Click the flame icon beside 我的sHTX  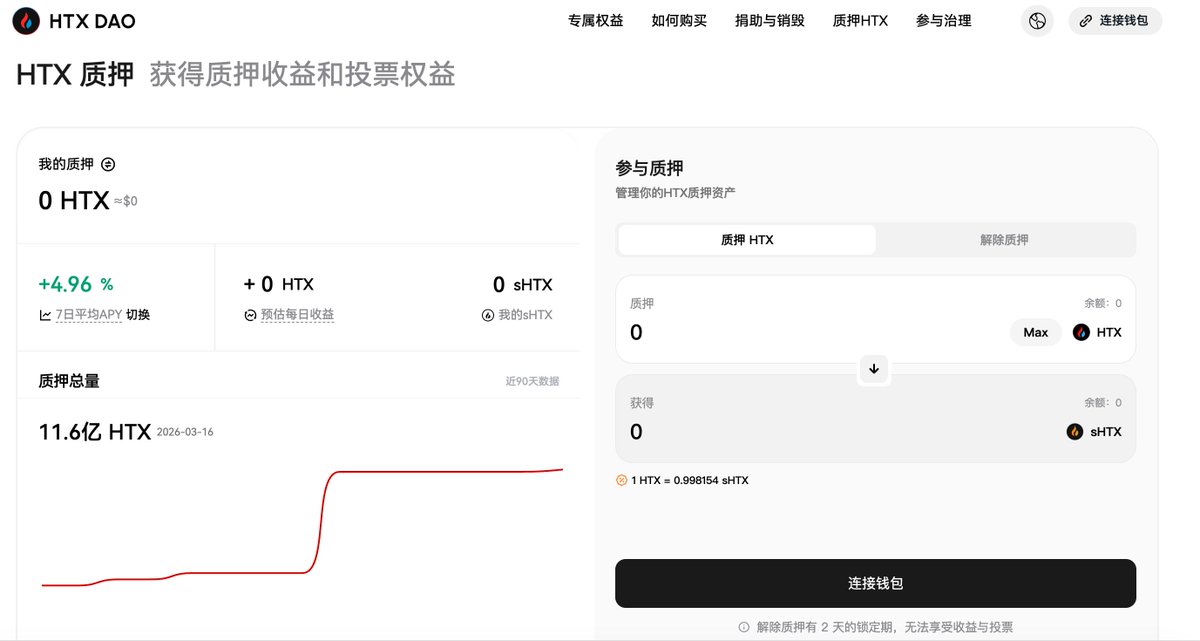(x=488, y=315)
